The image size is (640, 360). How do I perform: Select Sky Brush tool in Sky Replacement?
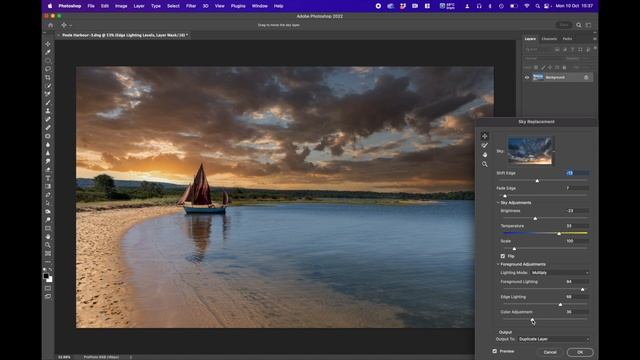point(484,145)
